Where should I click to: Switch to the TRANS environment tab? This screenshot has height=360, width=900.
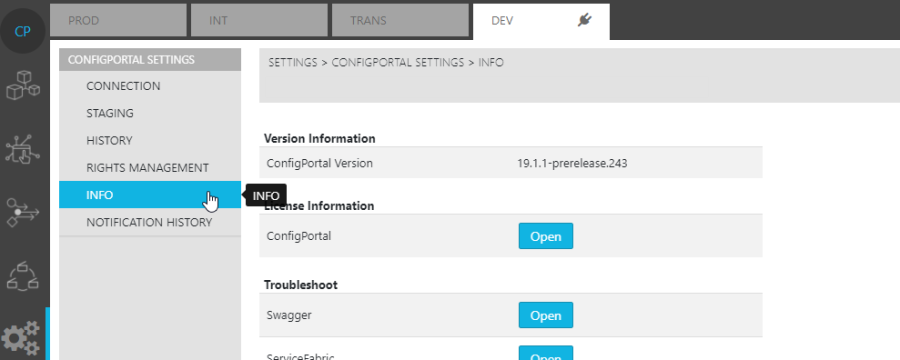(401, 21)
